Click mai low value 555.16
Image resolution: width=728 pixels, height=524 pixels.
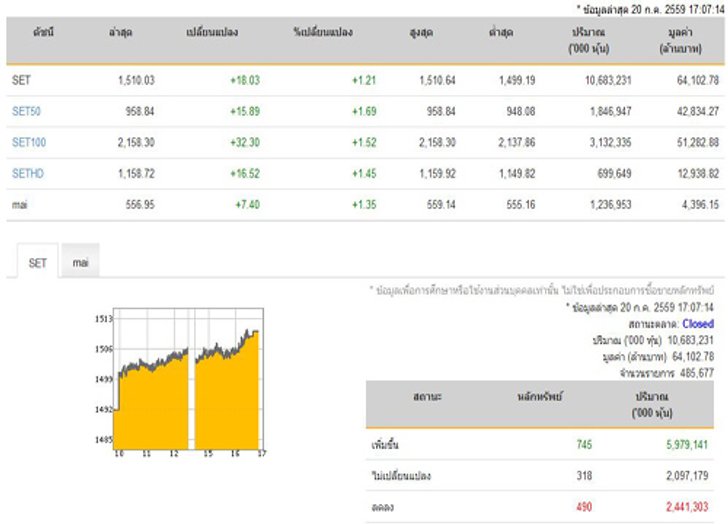520,205
